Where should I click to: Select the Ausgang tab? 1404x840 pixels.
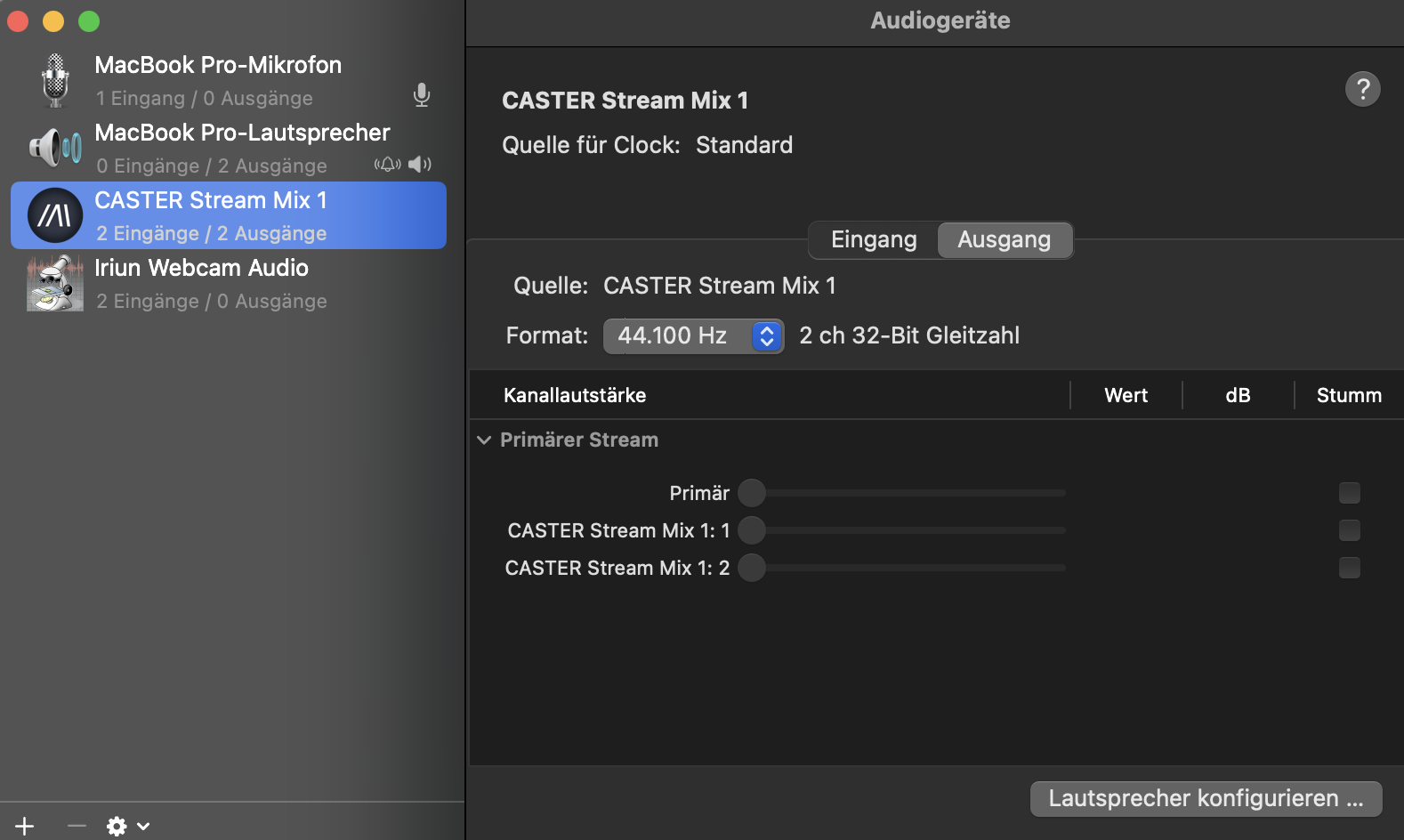pyautogui.click(x=1004, y=240)
